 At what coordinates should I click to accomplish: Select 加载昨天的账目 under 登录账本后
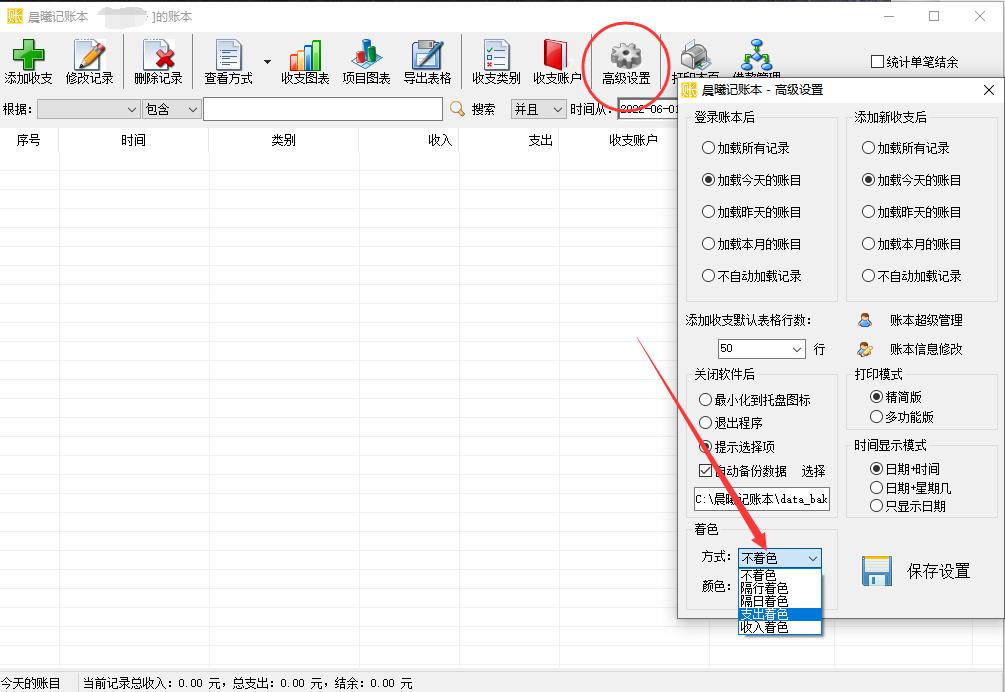[708, 212]
